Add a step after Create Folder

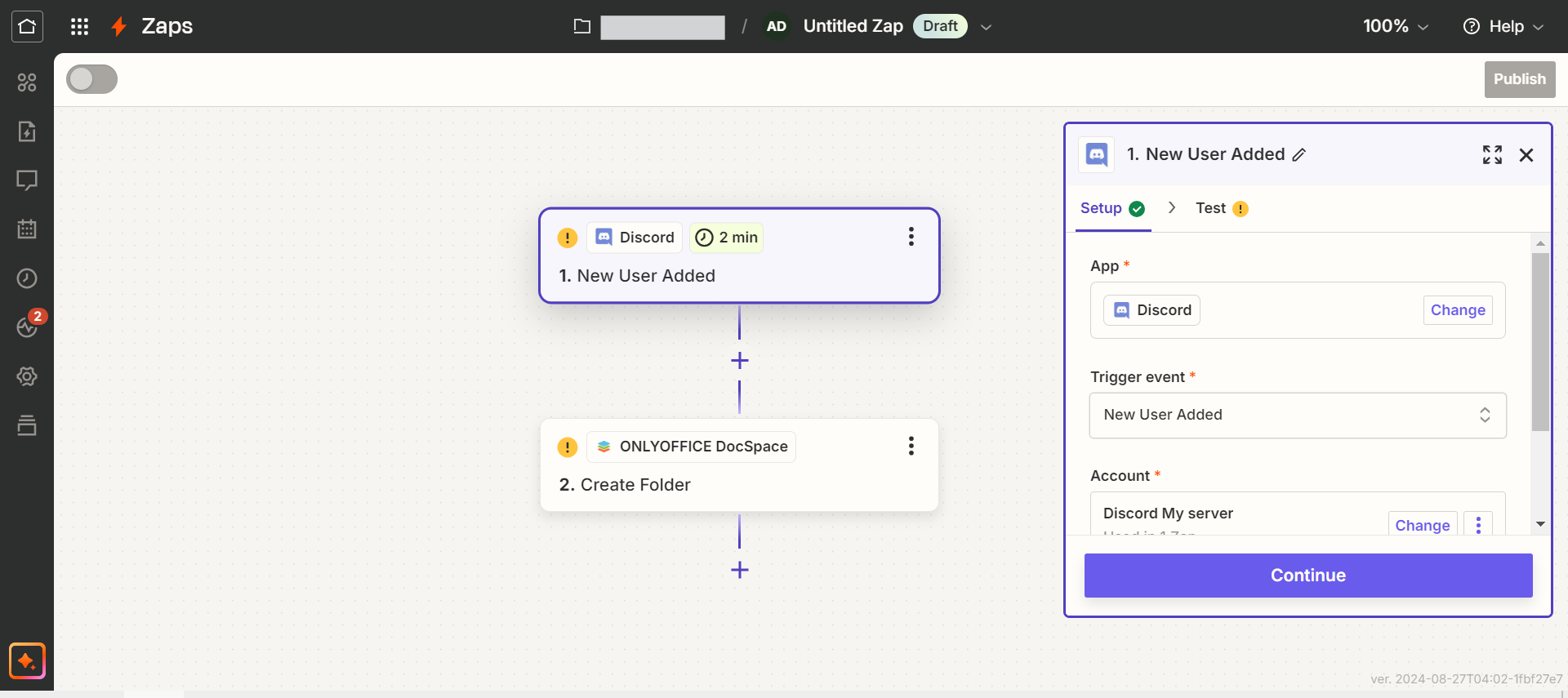click(740, 570)
